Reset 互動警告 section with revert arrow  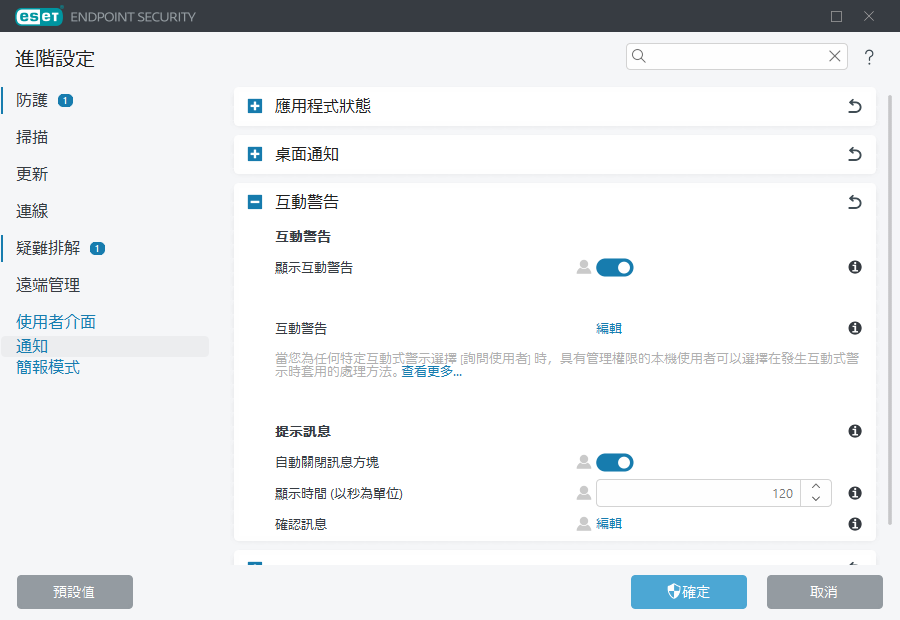tap(854, 202)
